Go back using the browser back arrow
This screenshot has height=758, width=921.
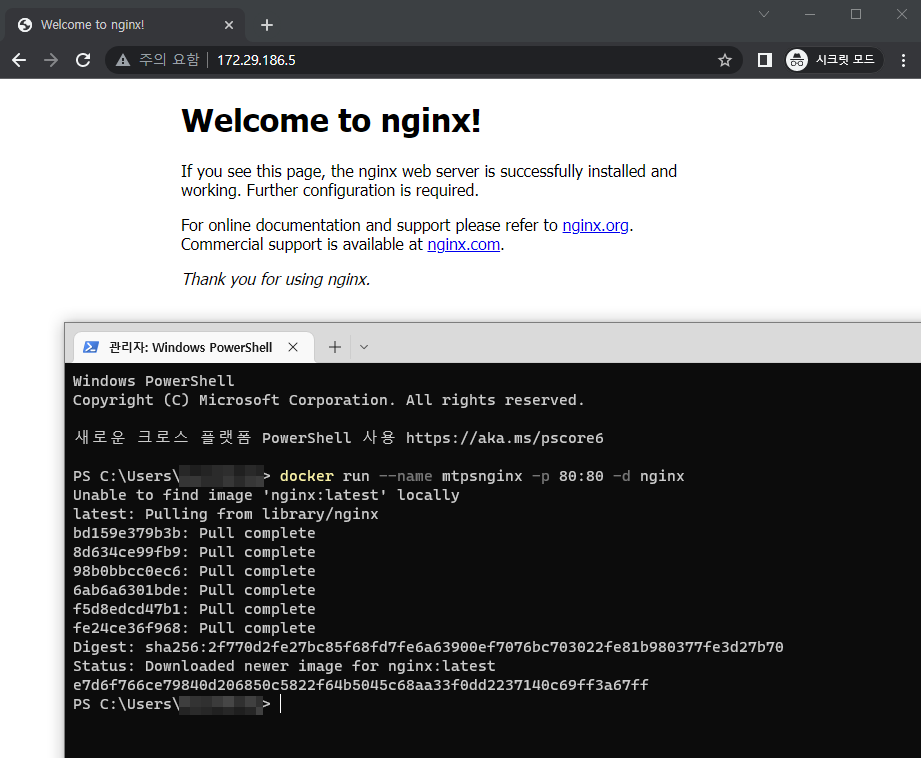[x=19, y=60]
